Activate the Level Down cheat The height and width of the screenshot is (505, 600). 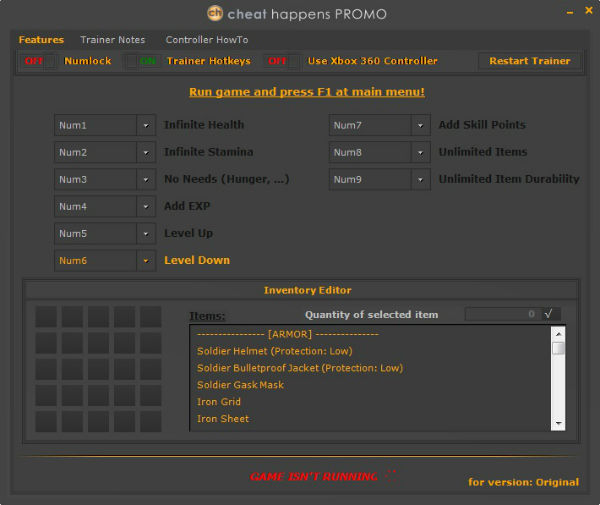[197, 260]
